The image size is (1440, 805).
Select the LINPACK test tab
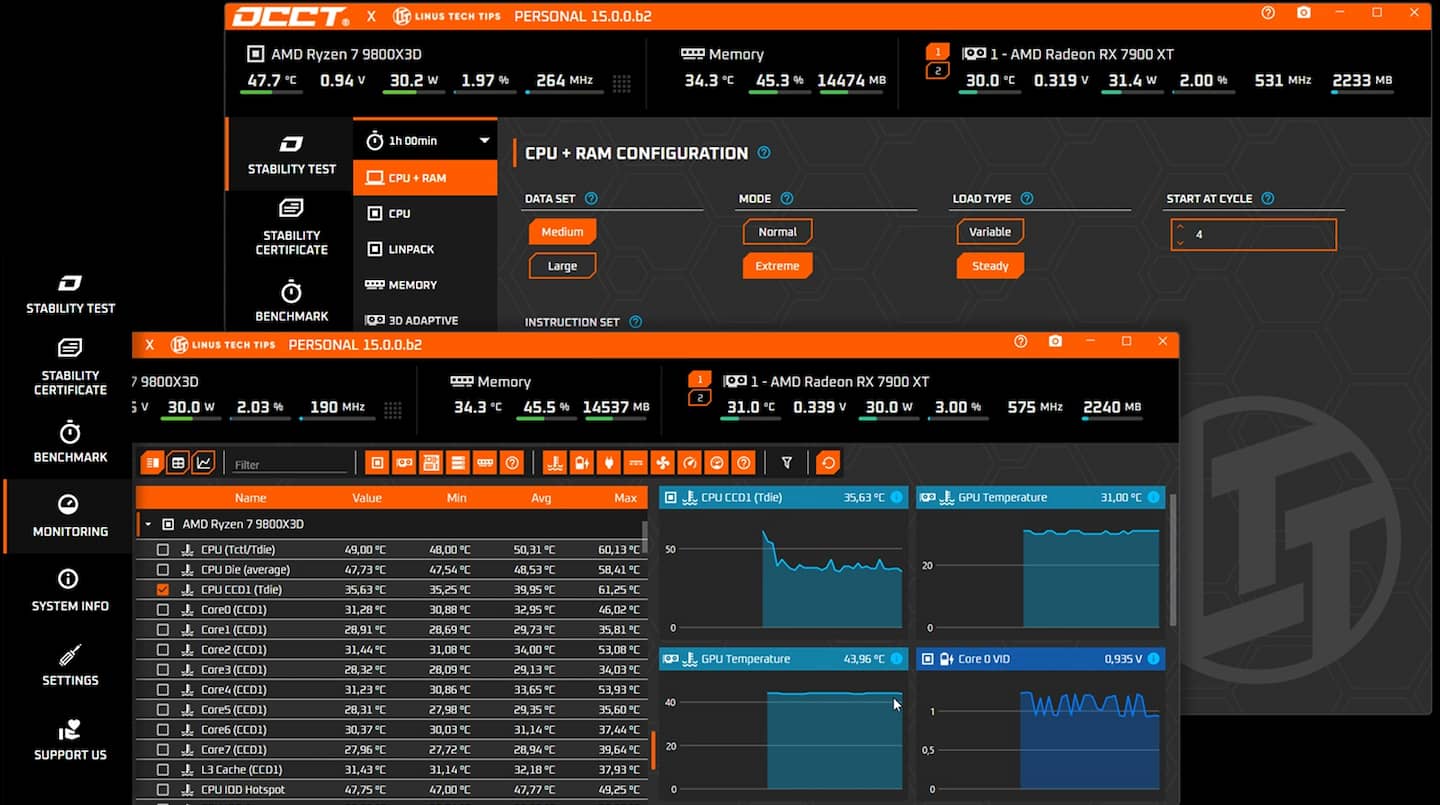click(410, 249)
